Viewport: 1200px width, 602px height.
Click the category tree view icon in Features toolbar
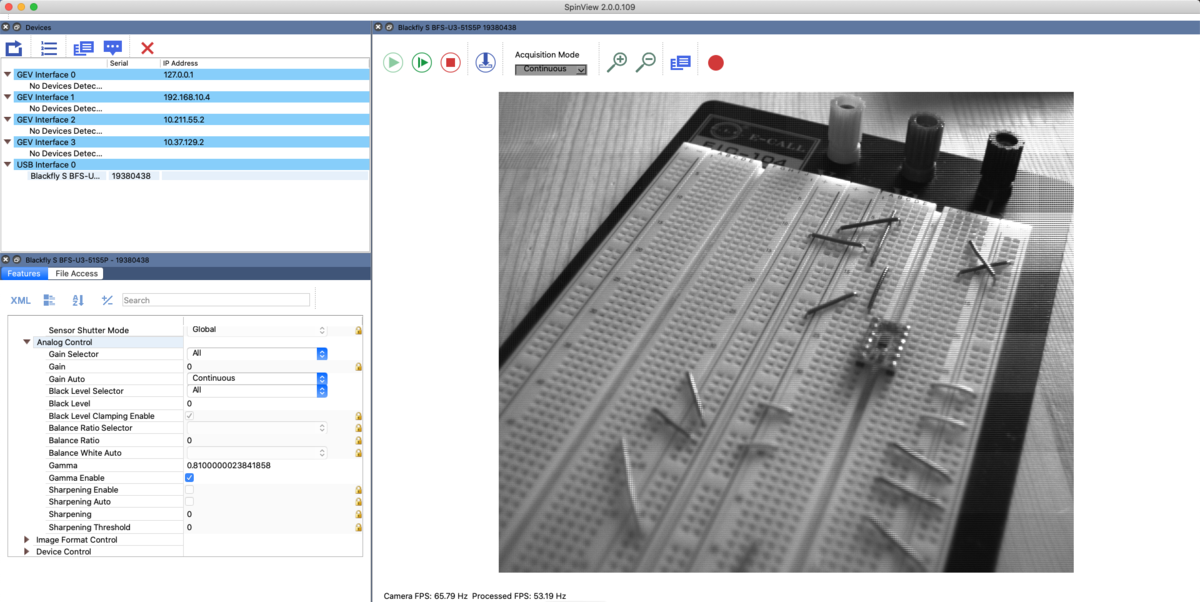point(49,300)
